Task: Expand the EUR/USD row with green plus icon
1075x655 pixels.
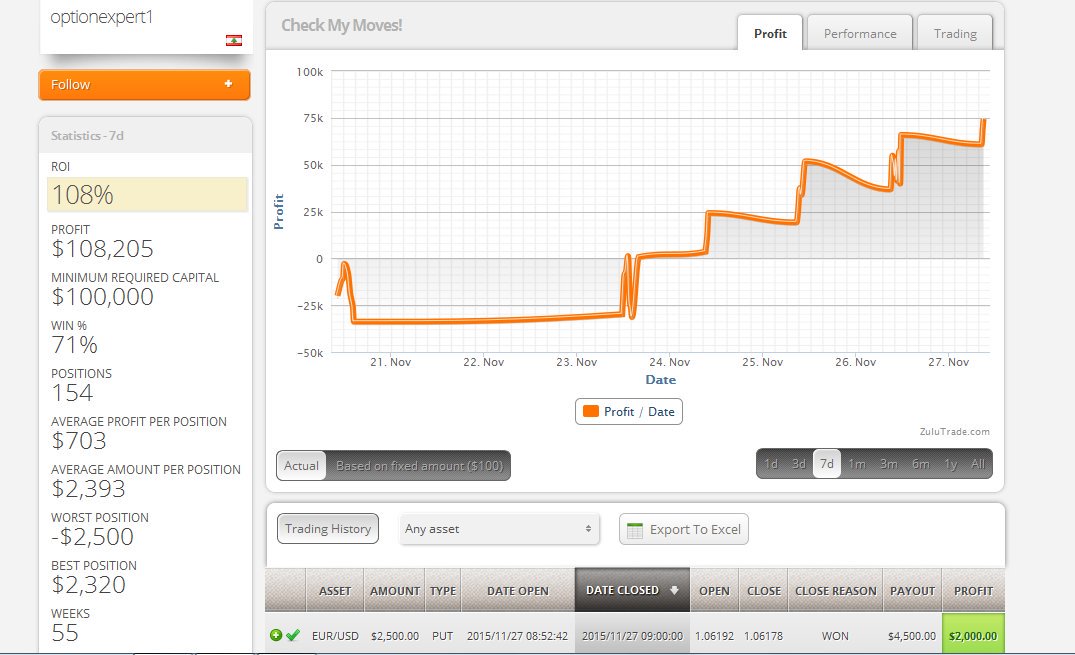Action: [276, 635]
